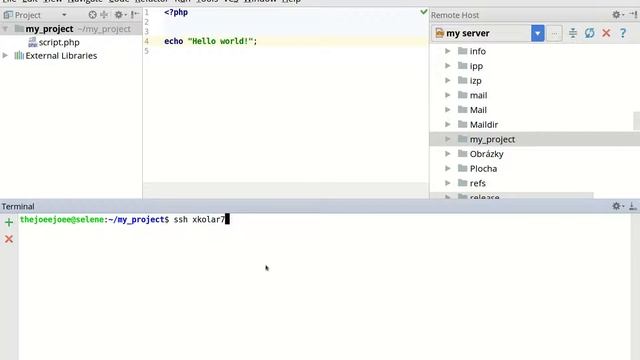The image size is (640, 360).
Task: Click the <?php line in editor
Action: coord(176,12)
